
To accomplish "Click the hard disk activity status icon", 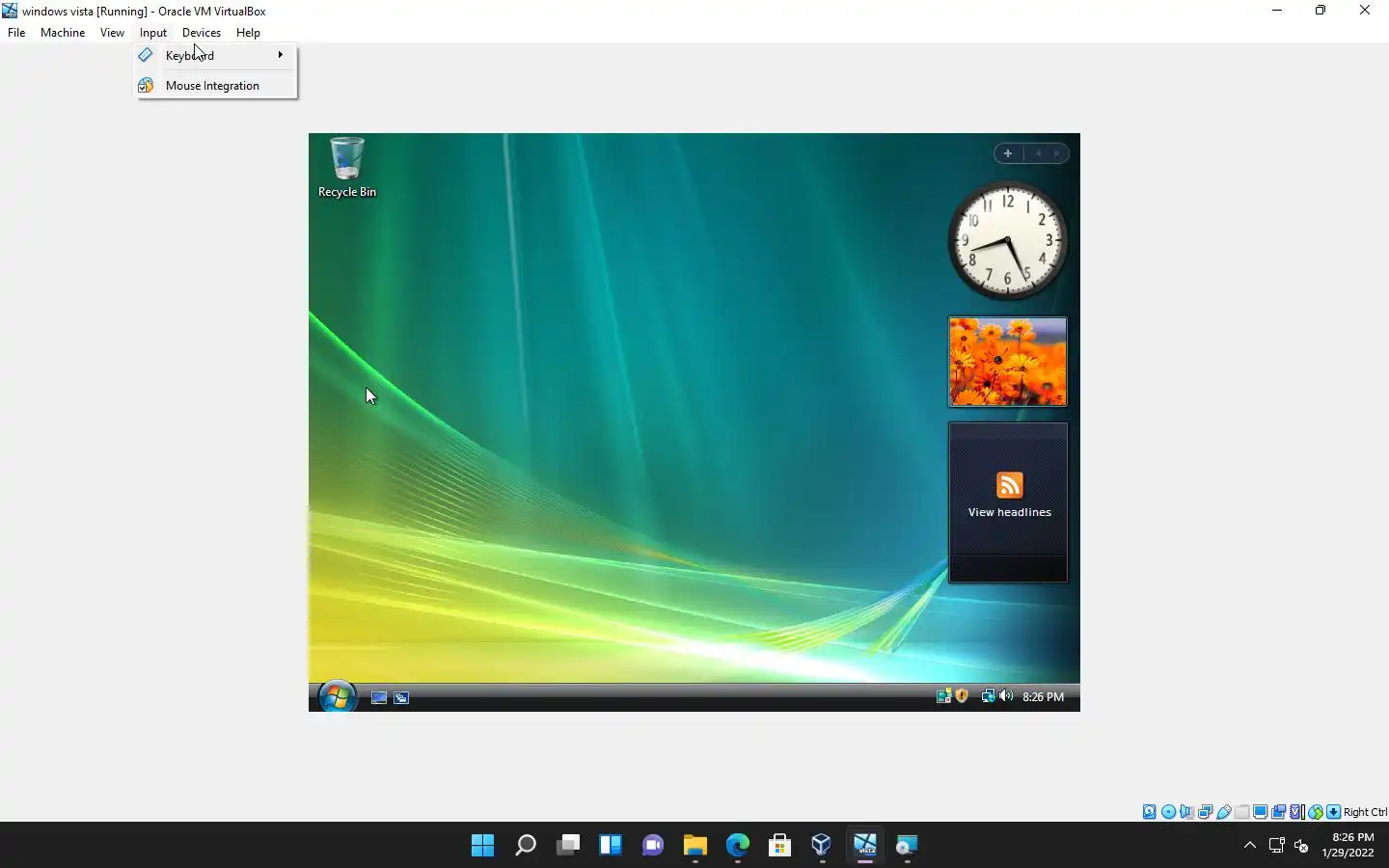I will click(1150, 812).
